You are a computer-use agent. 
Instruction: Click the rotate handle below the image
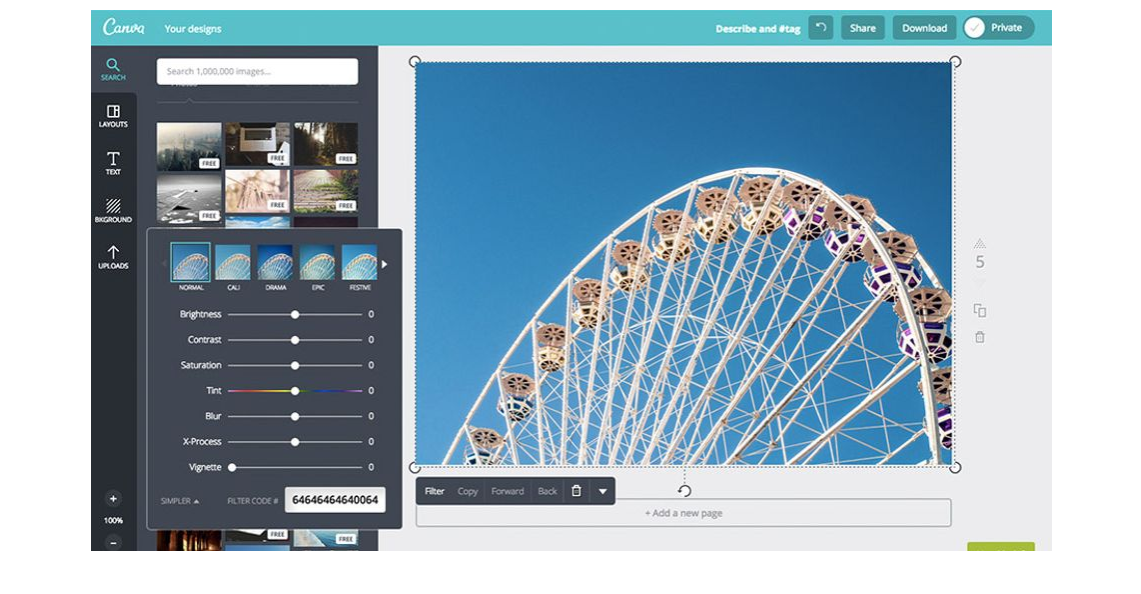coord(684,491)
